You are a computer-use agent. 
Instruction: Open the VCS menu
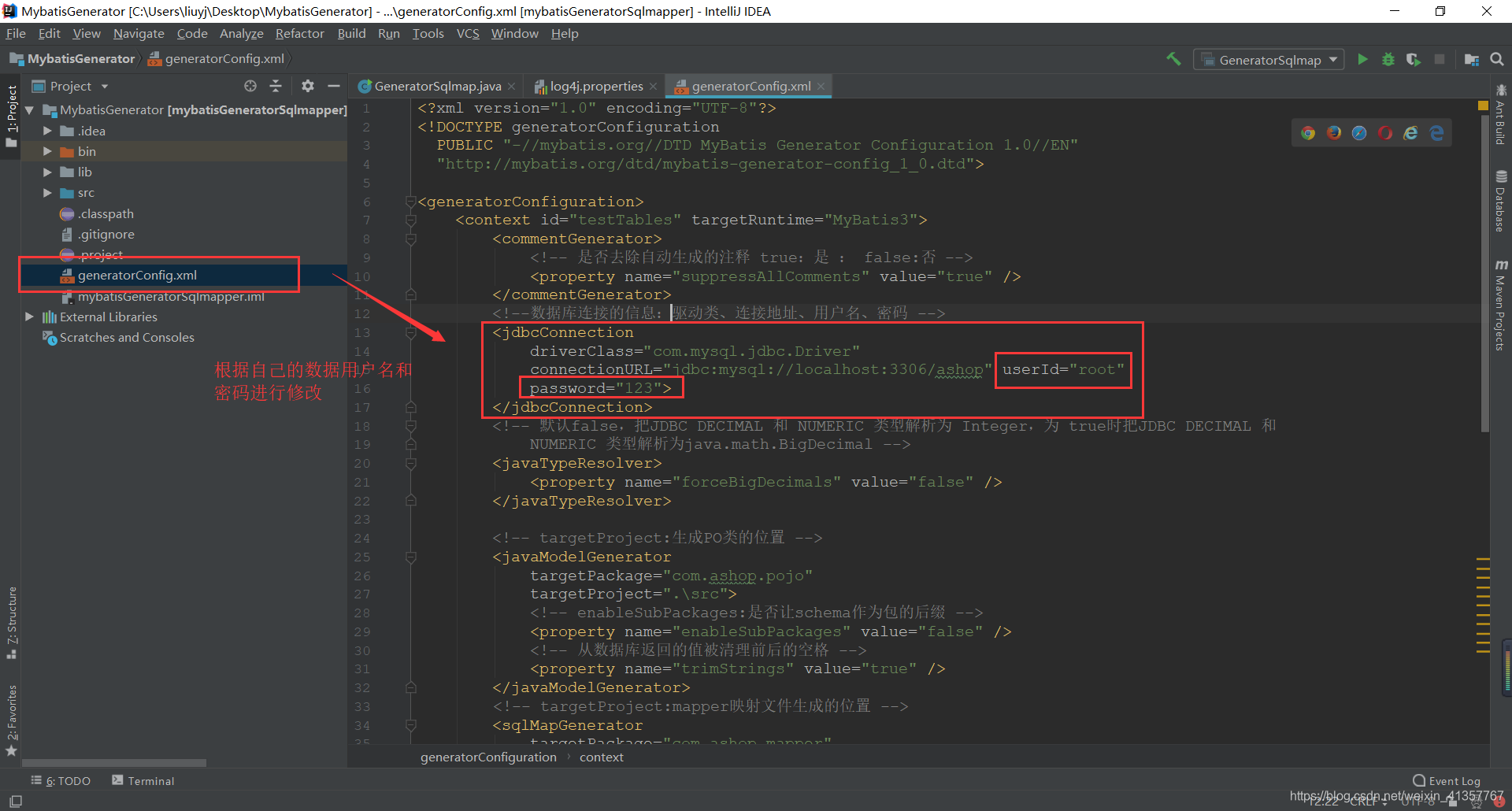pos(468,33)
